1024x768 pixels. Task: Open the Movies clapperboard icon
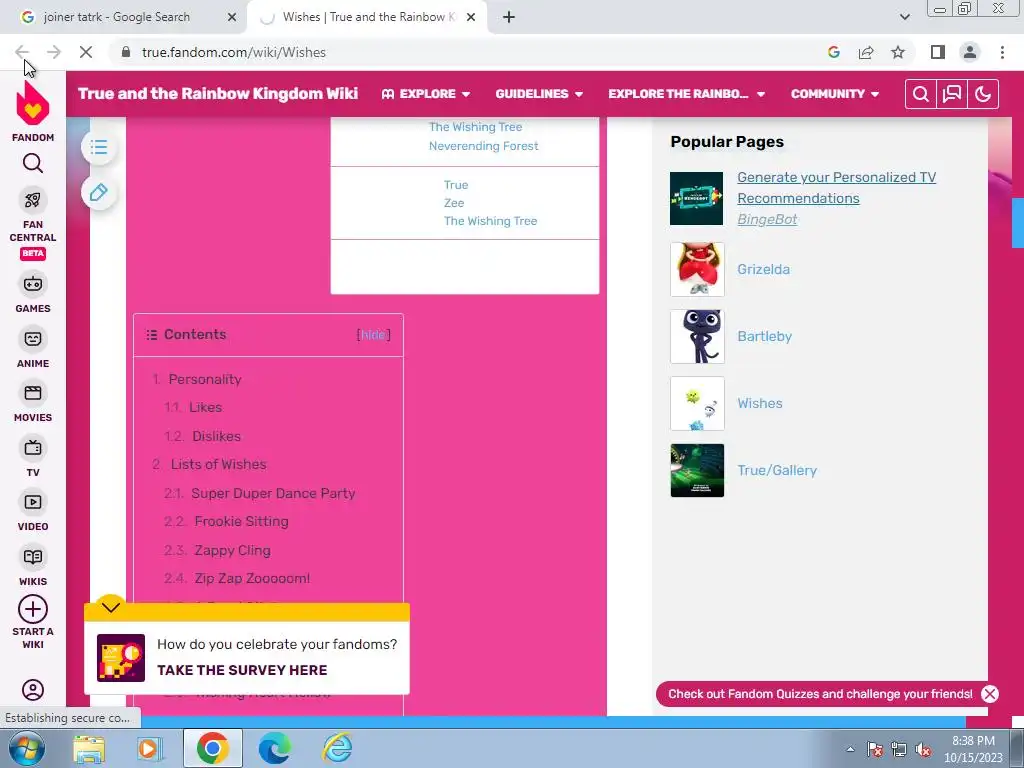click(x=33, y=393)
